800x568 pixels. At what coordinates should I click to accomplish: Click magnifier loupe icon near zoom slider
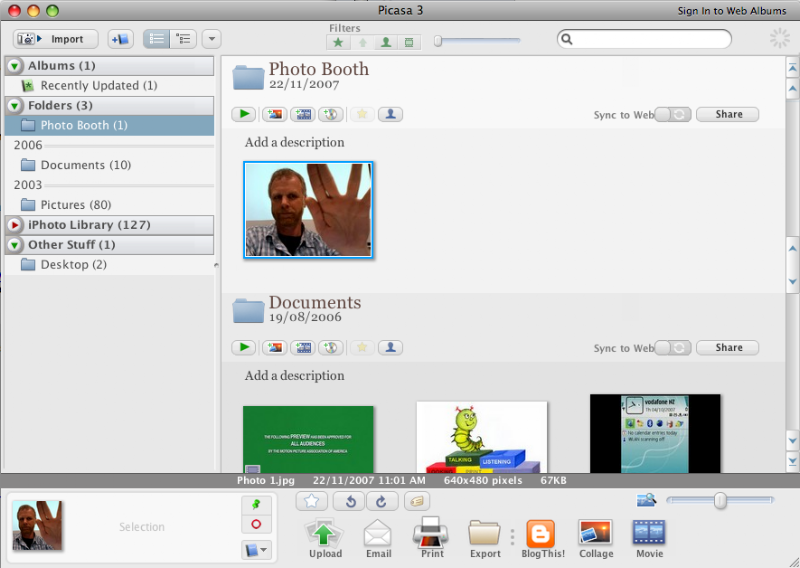[x=646, y=501]
